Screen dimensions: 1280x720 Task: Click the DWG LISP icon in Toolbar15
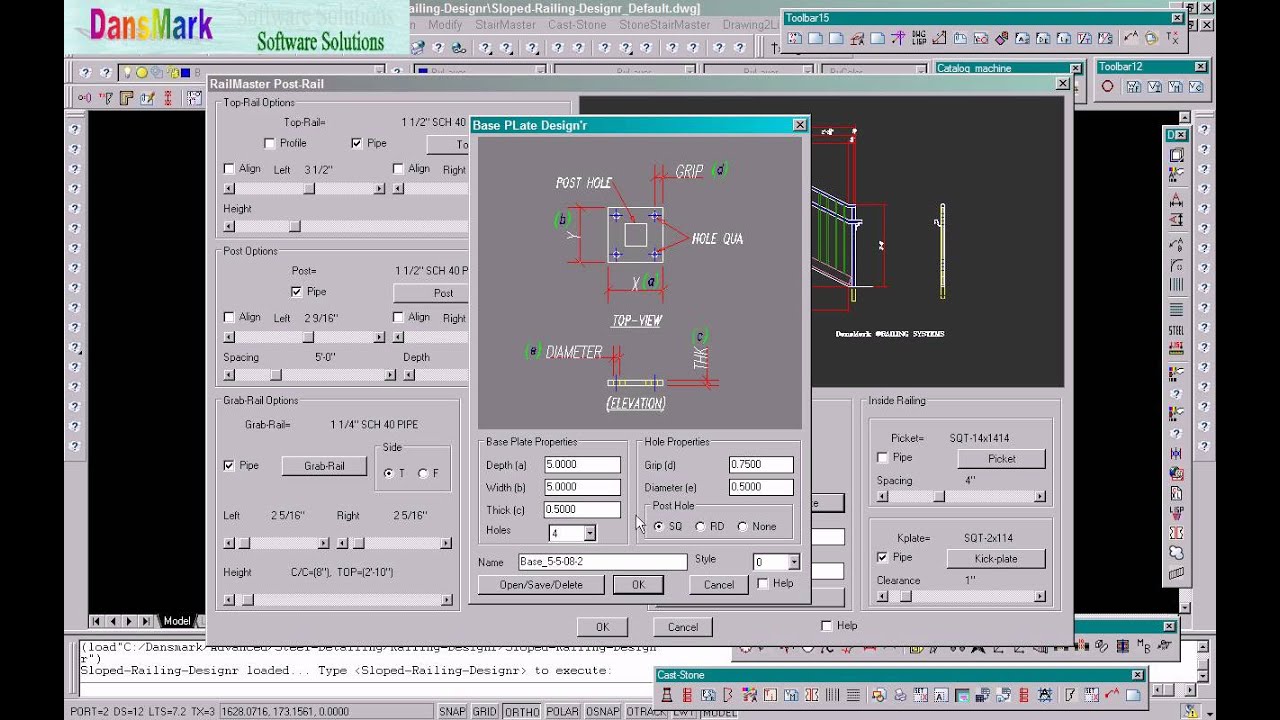[919, 38]
